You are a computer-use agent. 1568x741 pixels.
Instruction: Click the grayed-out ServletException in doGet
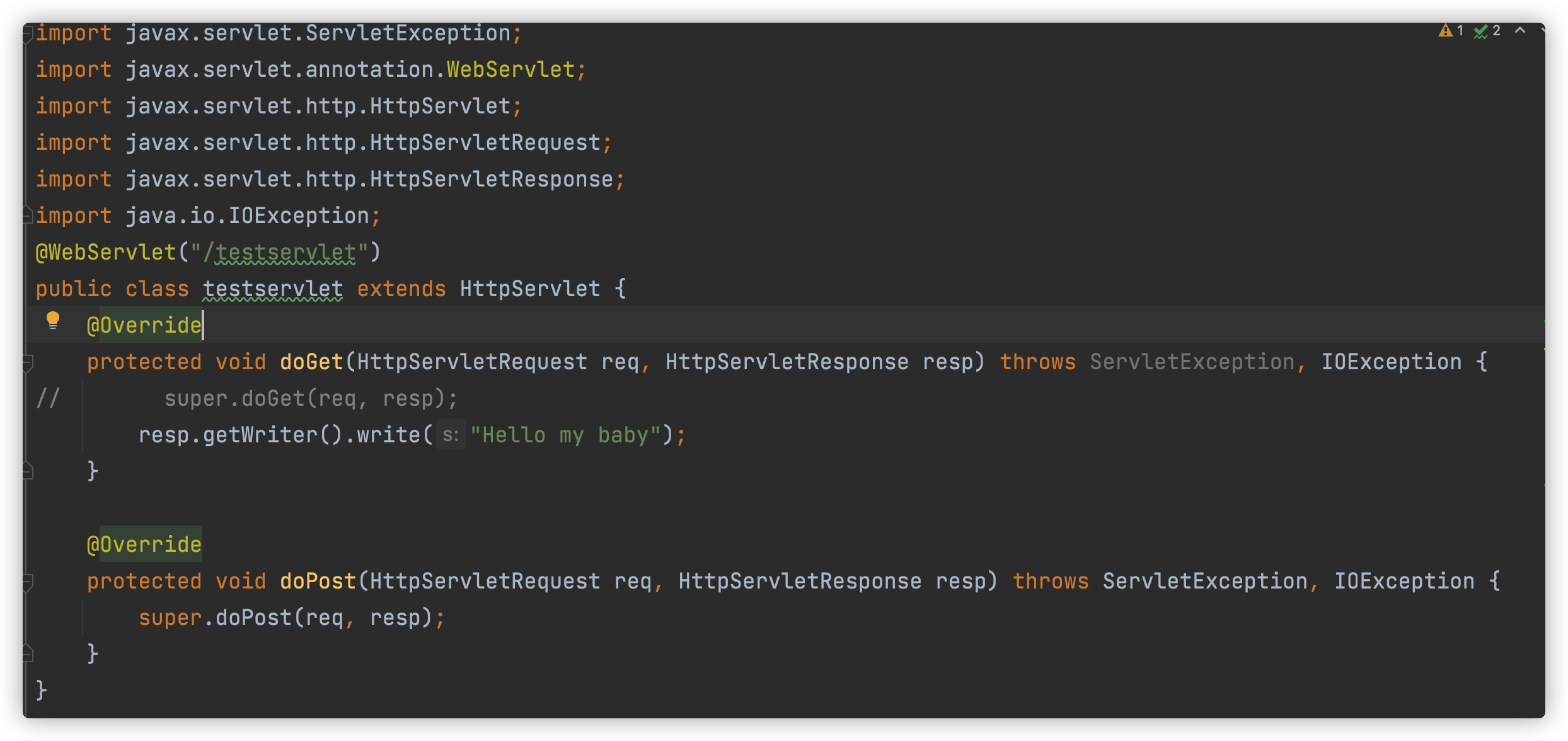[1192, 362]
